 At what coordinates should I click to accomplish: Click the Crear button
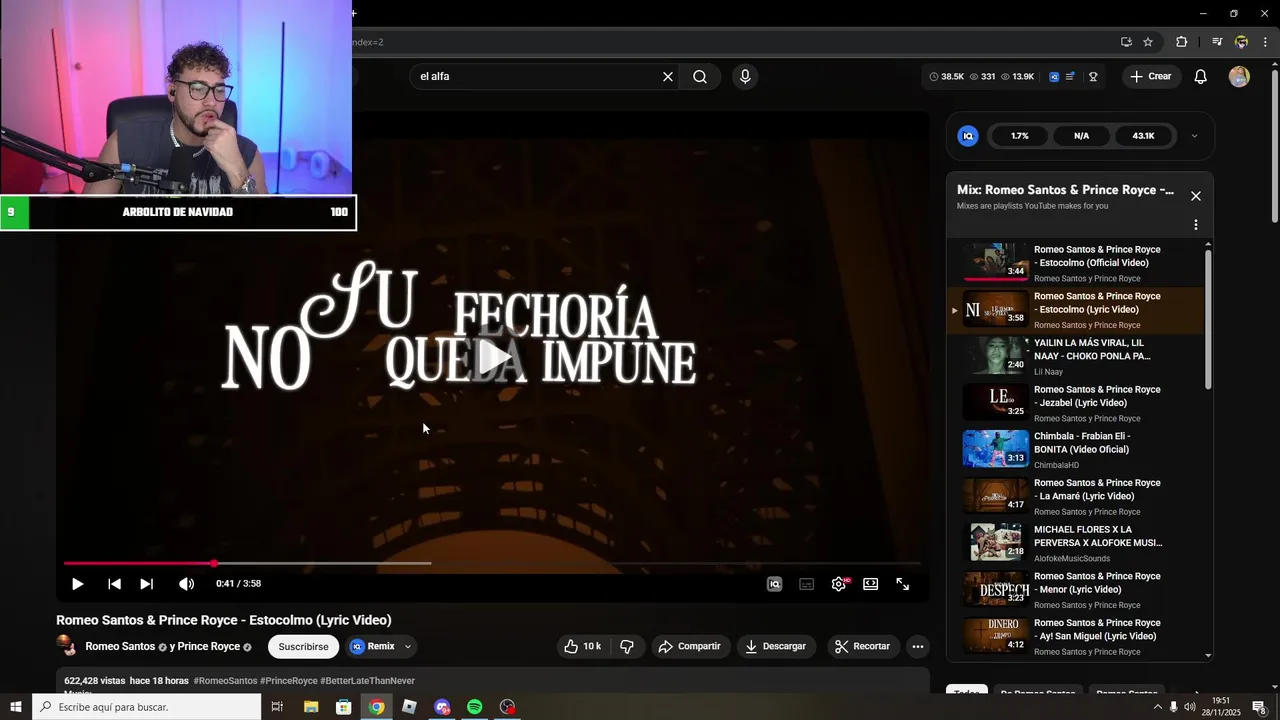pyautogui.click(x=1150, y=77)
